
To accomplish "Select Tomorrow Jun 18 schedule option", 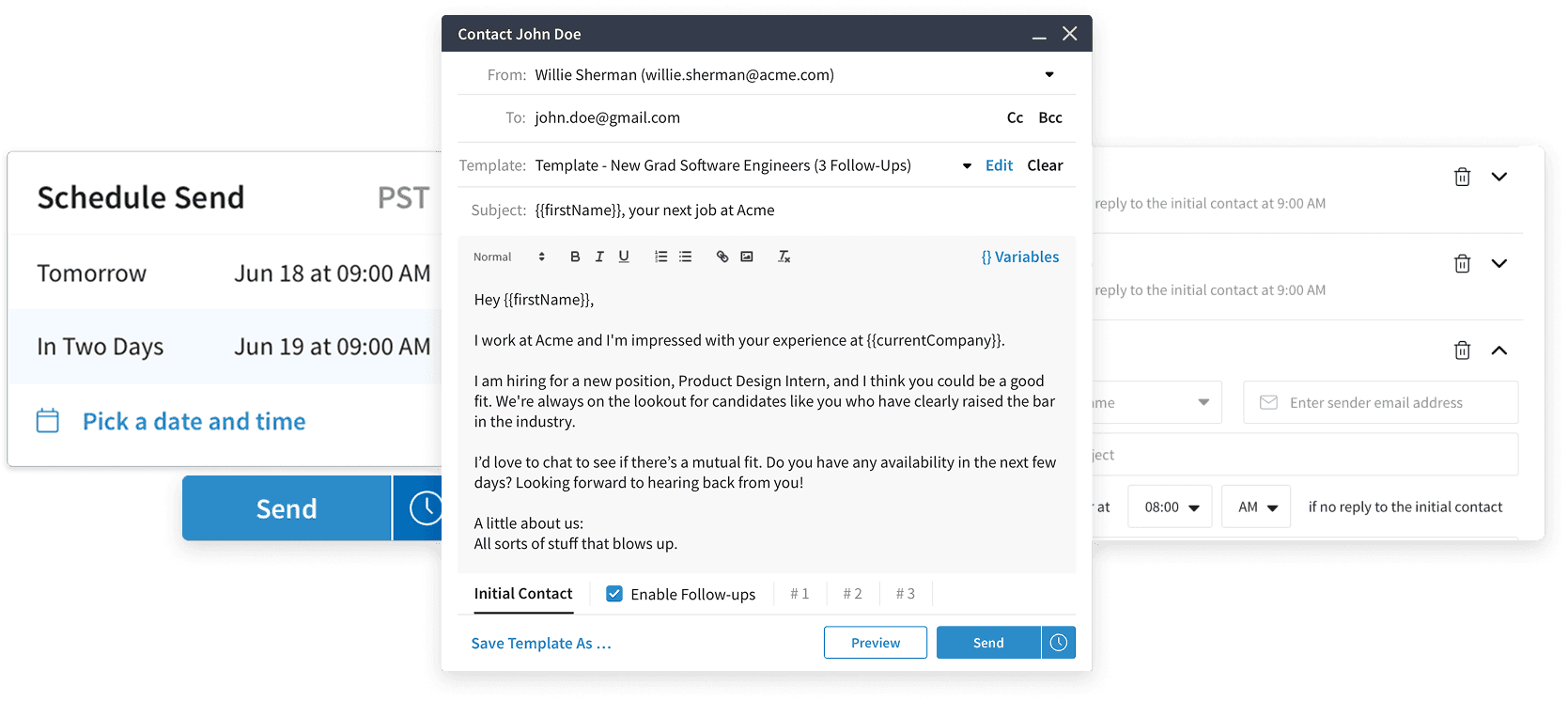I will (x=225, y=273).
